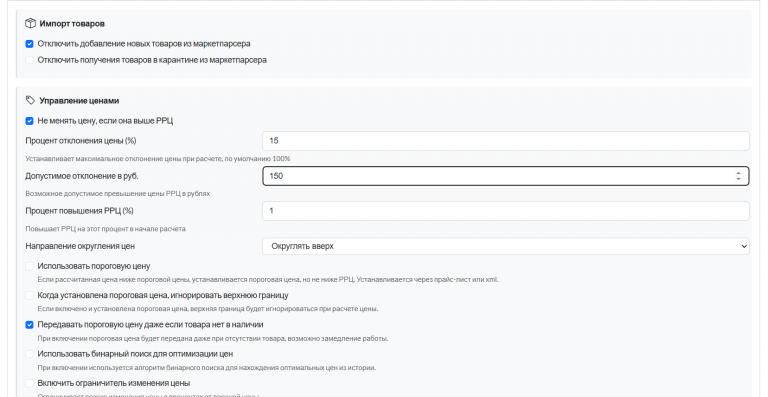Click hint При включении пороговая цена будет передана
The image size is (768, 397).
[x=213, y=338]
